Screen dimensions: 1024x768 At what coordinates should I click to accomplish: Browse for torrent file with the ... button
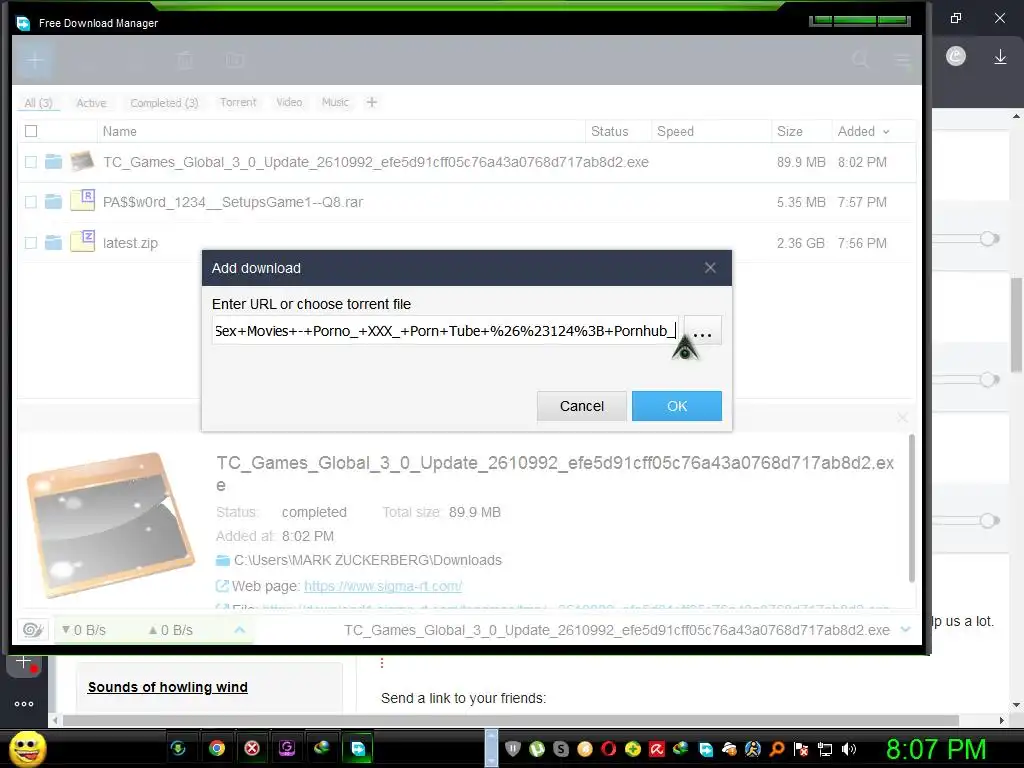tap(702, 332)
